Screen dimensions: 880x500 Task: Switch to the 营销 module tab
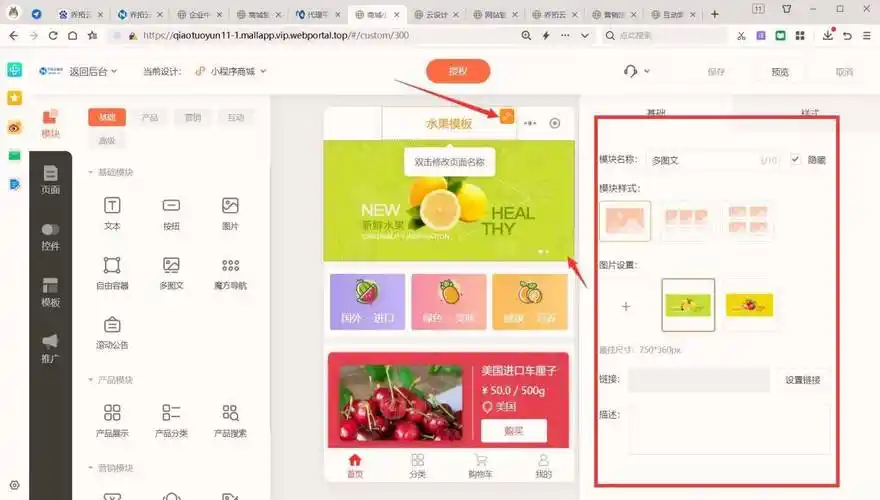point(193,117)
